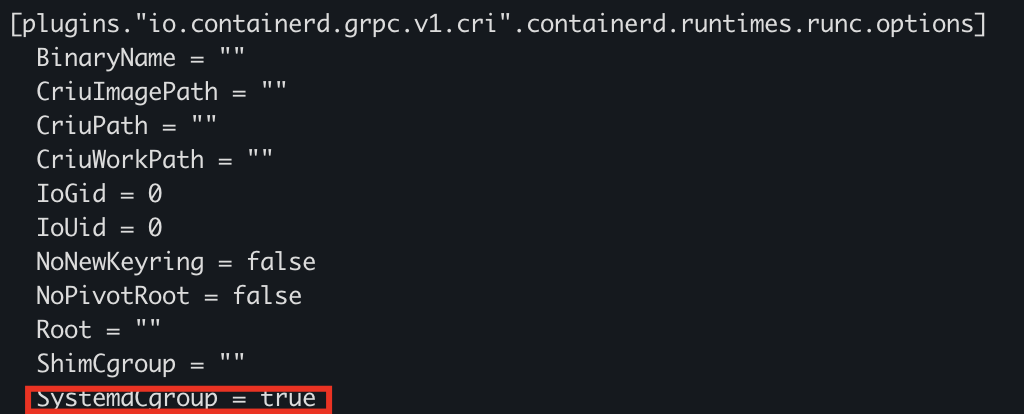Click the false value of NoNewKeyring

tap(281, 262)
